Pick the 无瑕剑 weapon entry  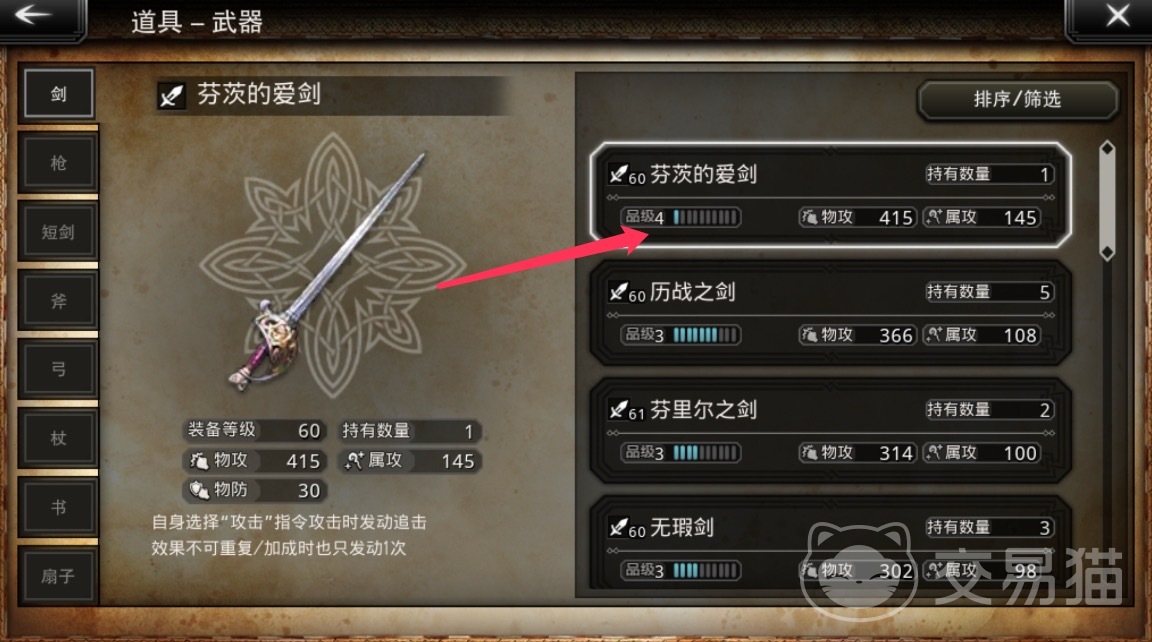830,544
